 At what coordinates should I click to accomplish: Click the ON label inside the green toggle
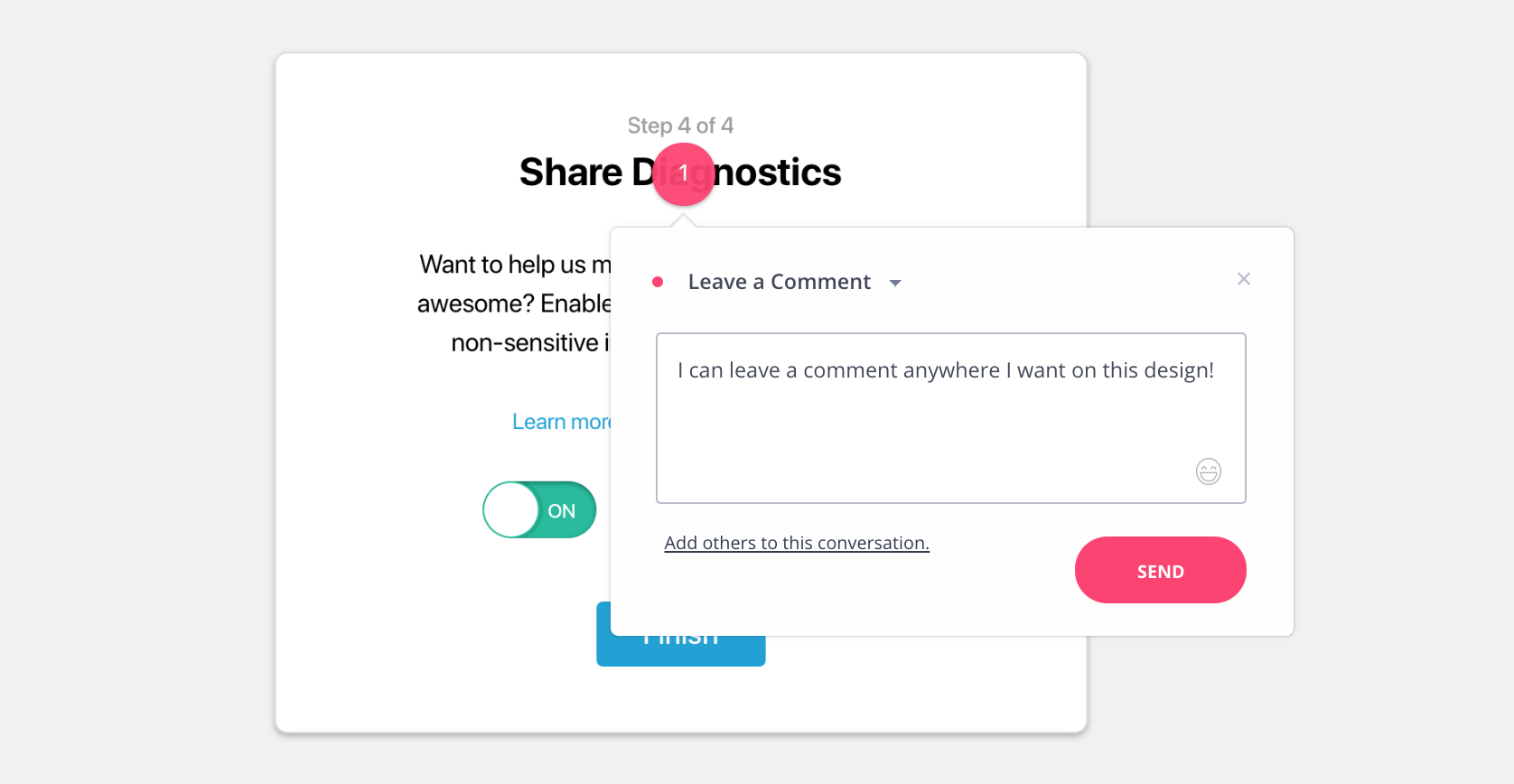(562, 511)
